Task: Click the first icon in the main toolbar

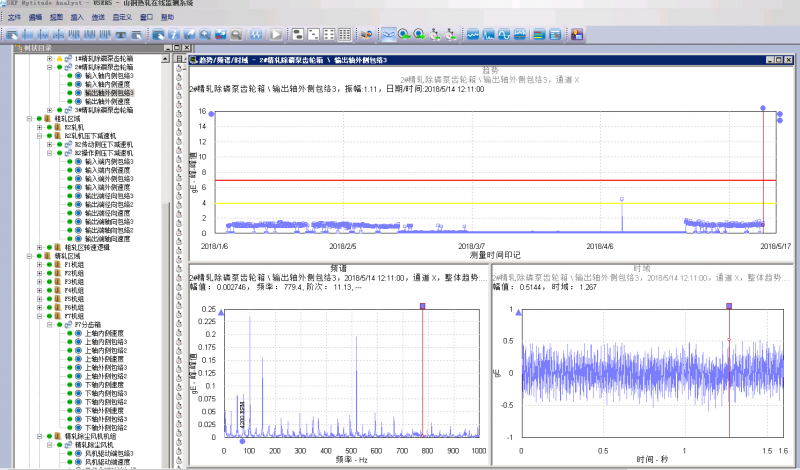Action: pyautogui.click(x=12, y=35)
